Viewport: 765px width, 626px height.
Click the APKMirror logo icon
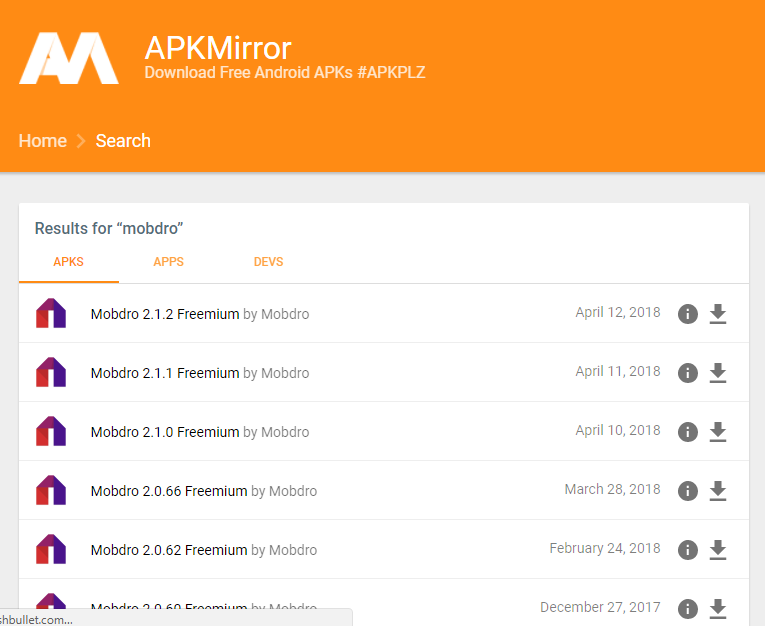pos(69,58)
